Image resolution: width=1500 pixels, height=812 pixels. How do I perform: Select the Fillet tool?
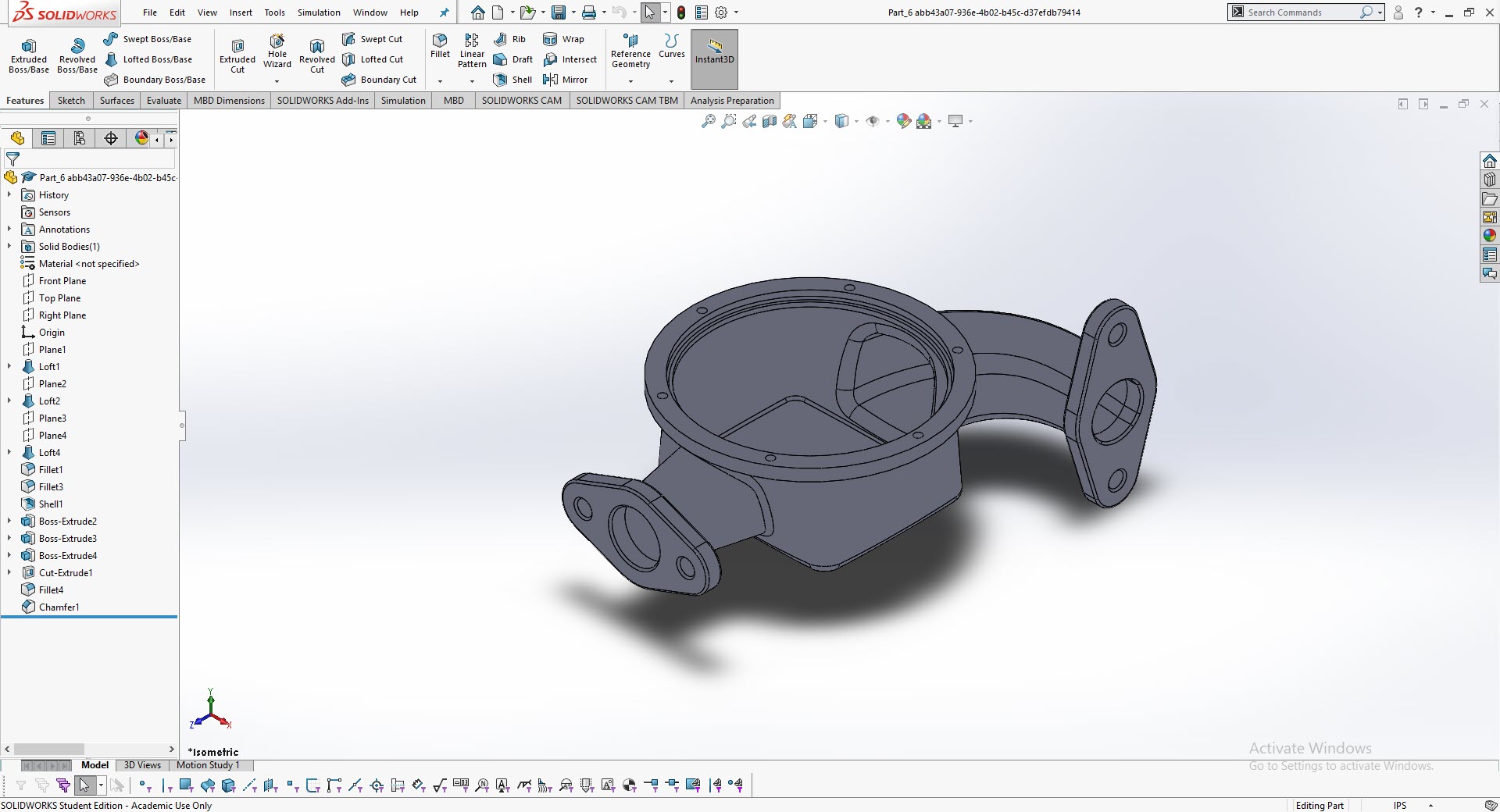pyautogui.click(x=440, y=45)
